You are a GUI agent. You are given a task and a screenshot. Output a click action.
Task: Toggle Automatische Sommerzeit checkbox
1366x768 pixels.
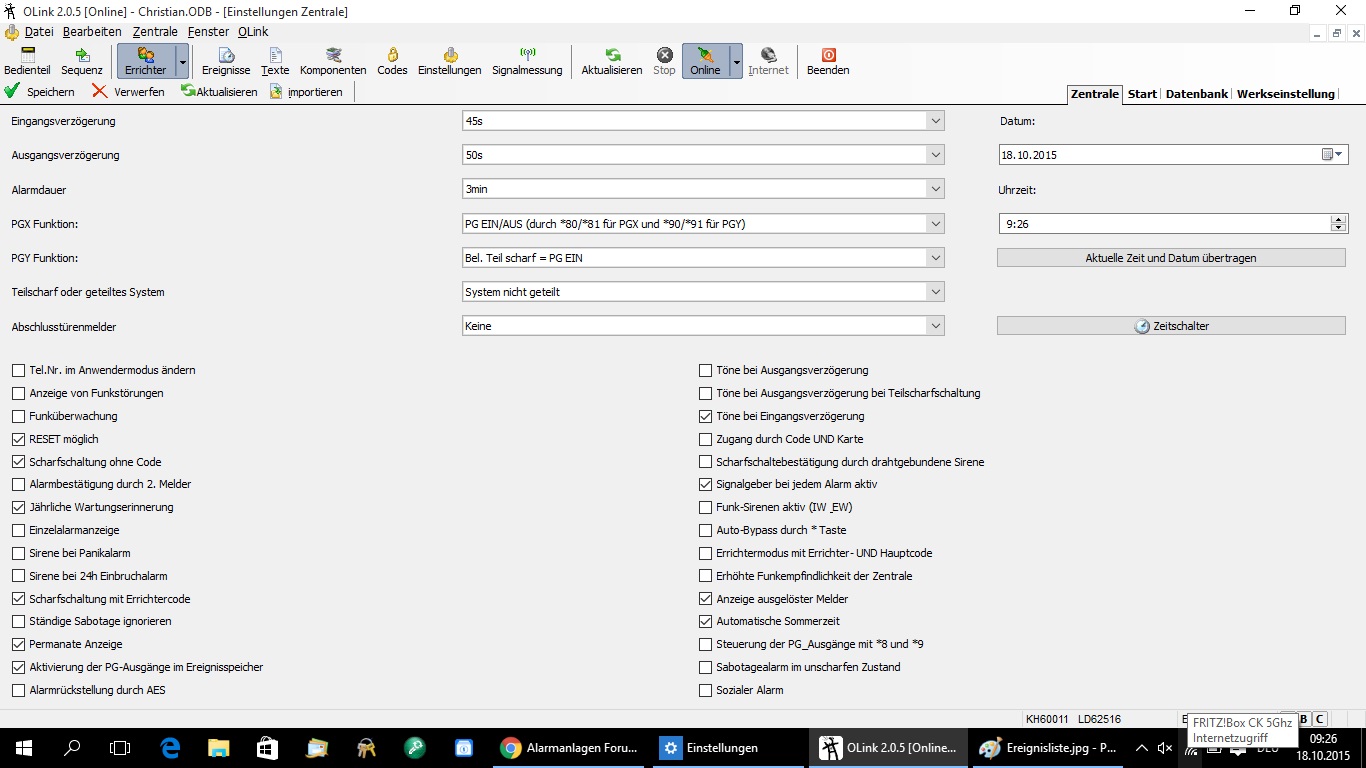706,622
